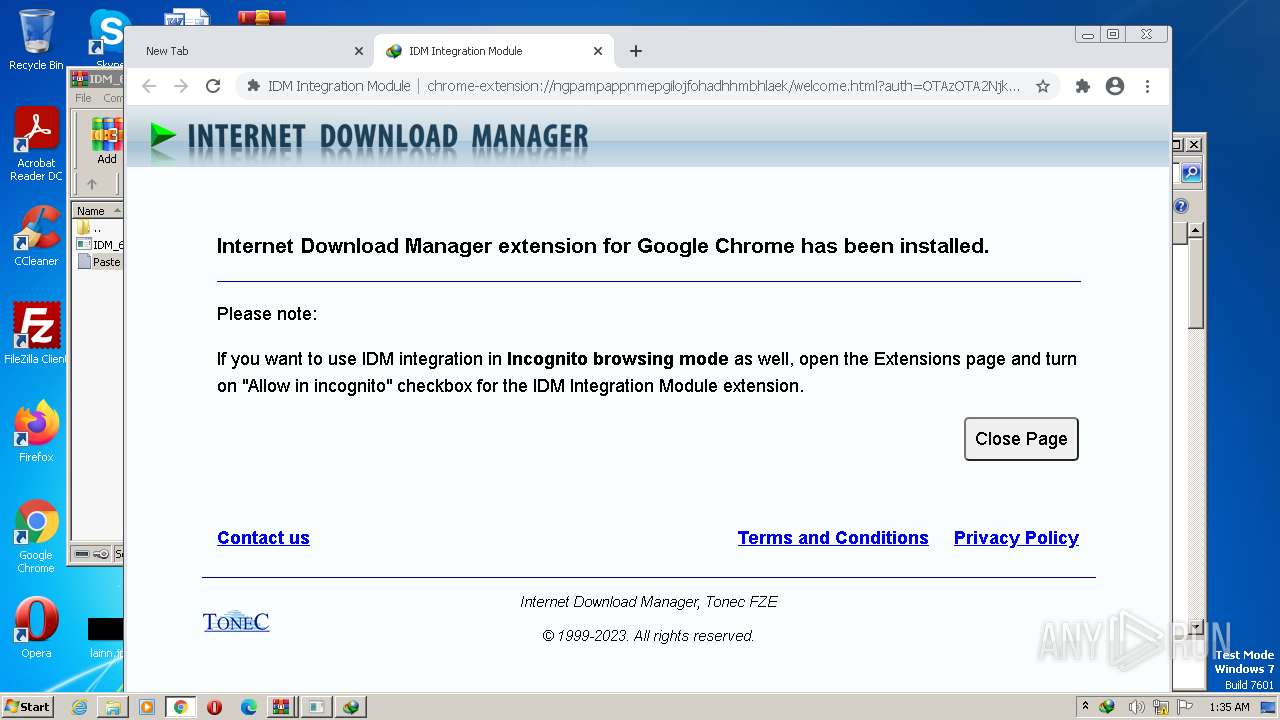The height and width of the screenshot is (720, 1280).
Task: Open Internet Explorer from the taskbar
Action: (x=79, y=707)
